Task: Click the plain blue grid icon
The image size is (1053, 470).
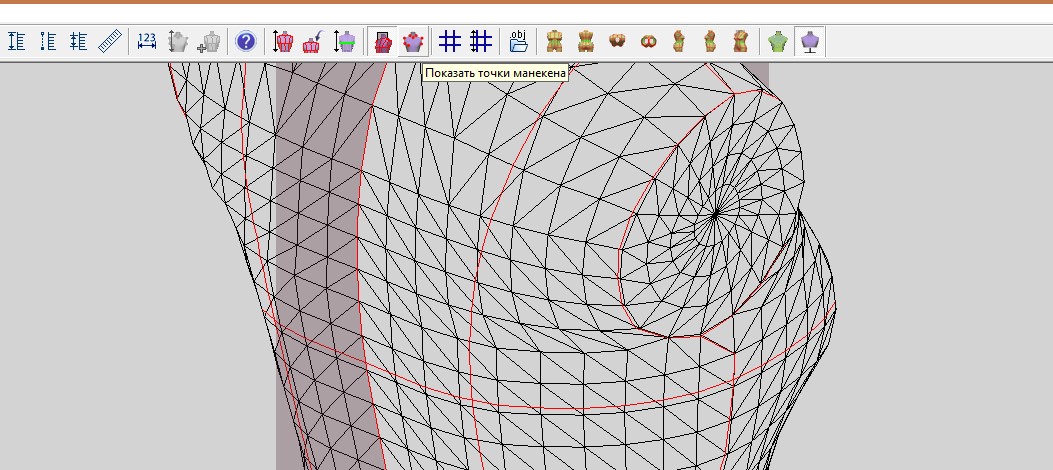Action: point(450,42)
